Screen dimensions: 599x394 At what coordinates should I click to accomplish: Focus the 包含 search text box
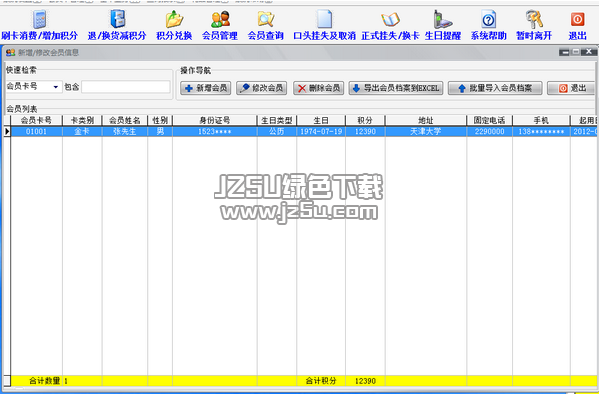coord(126,87)
